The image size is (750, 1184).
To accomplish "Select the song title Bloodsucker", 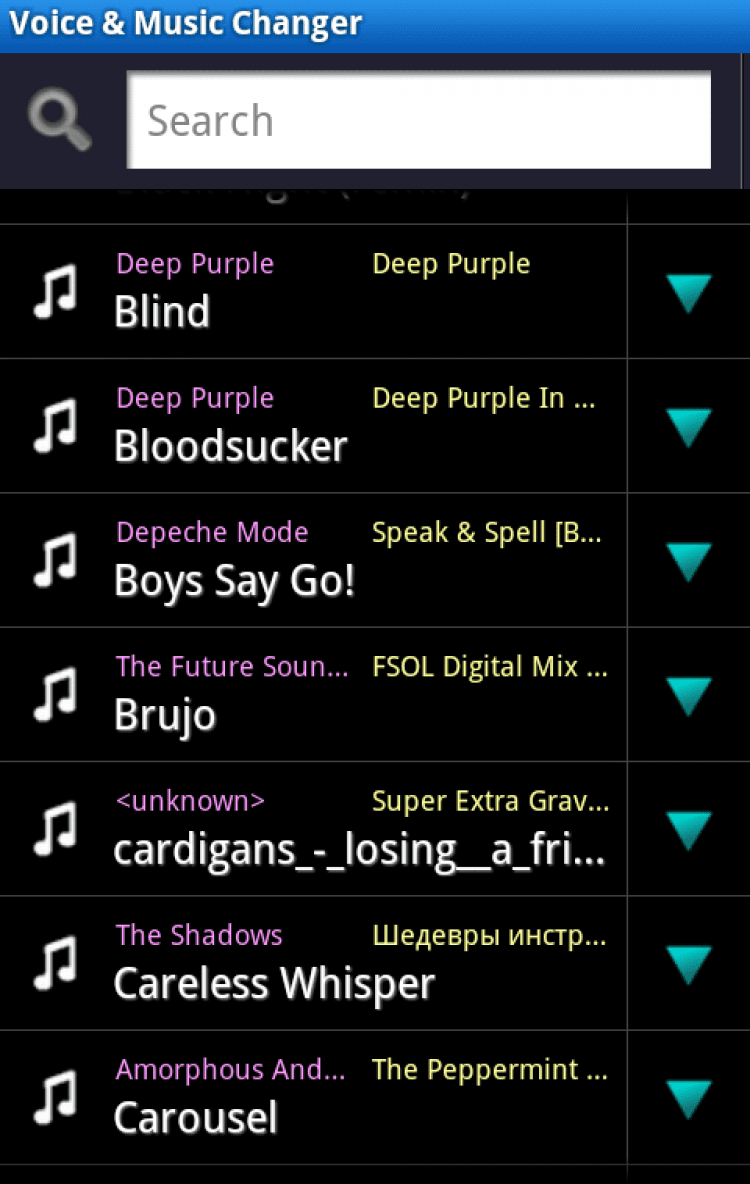I will coord(230,446).
